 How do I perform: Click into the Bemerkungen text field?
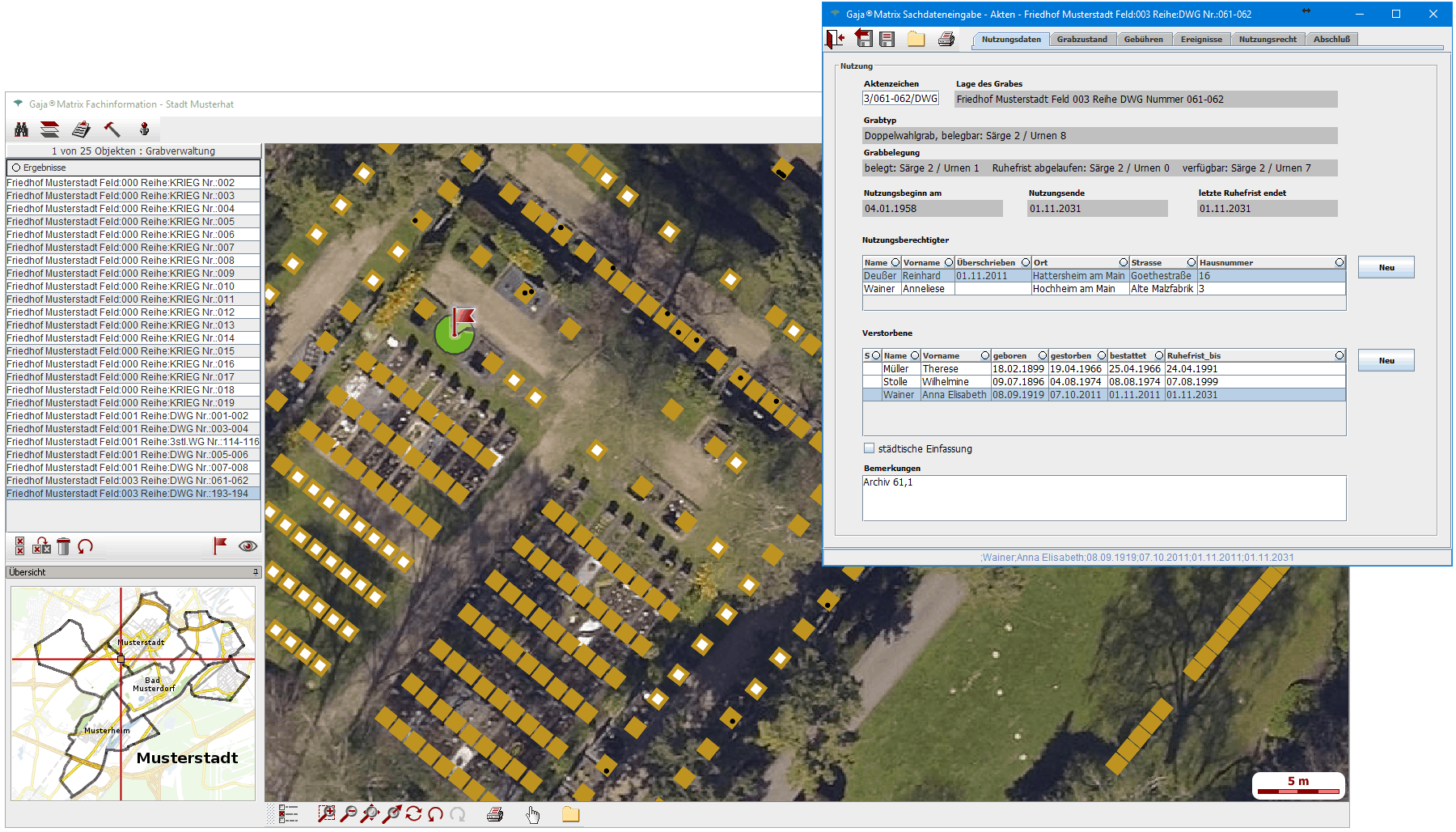click(x=1103, y=498)
